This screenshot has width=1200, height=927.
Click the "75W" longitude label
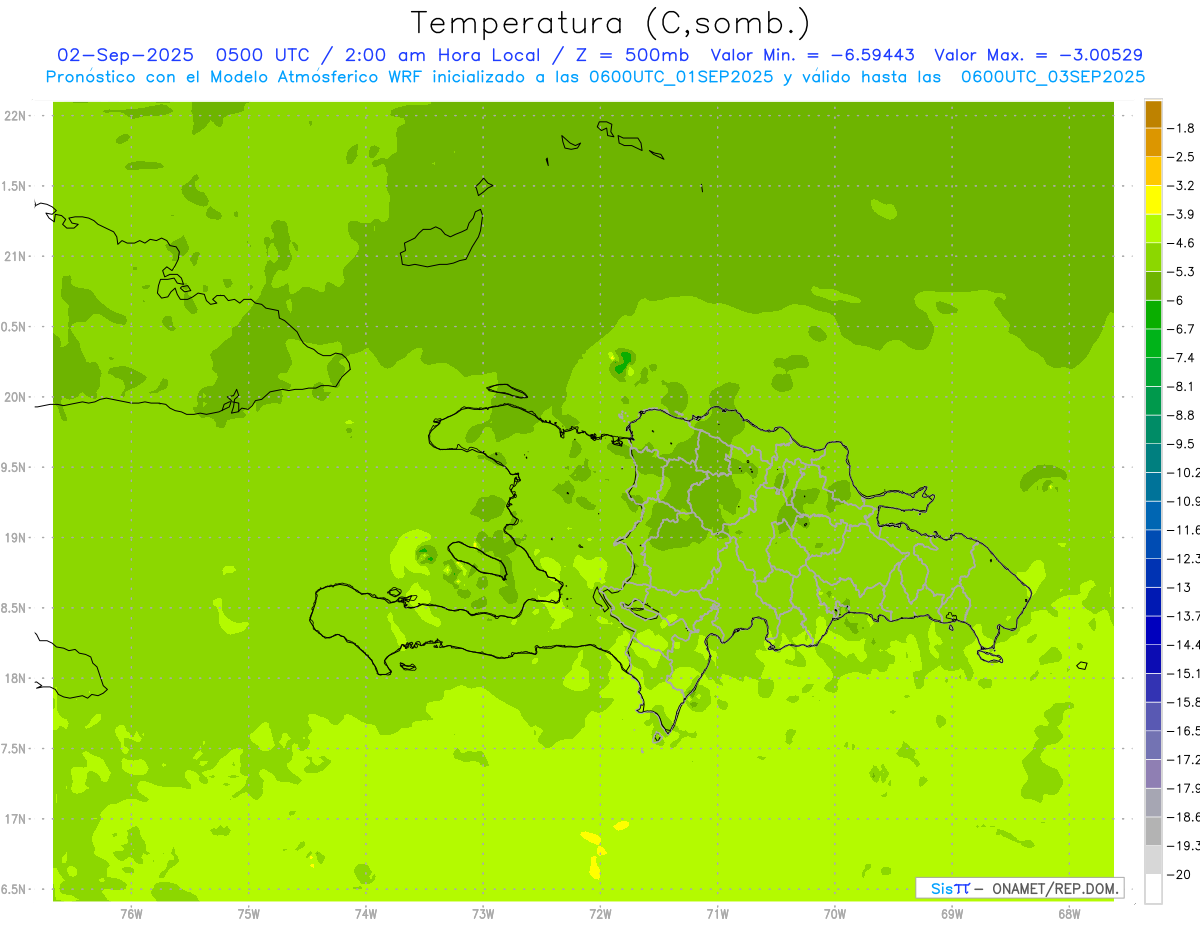(x=249, y=914)
